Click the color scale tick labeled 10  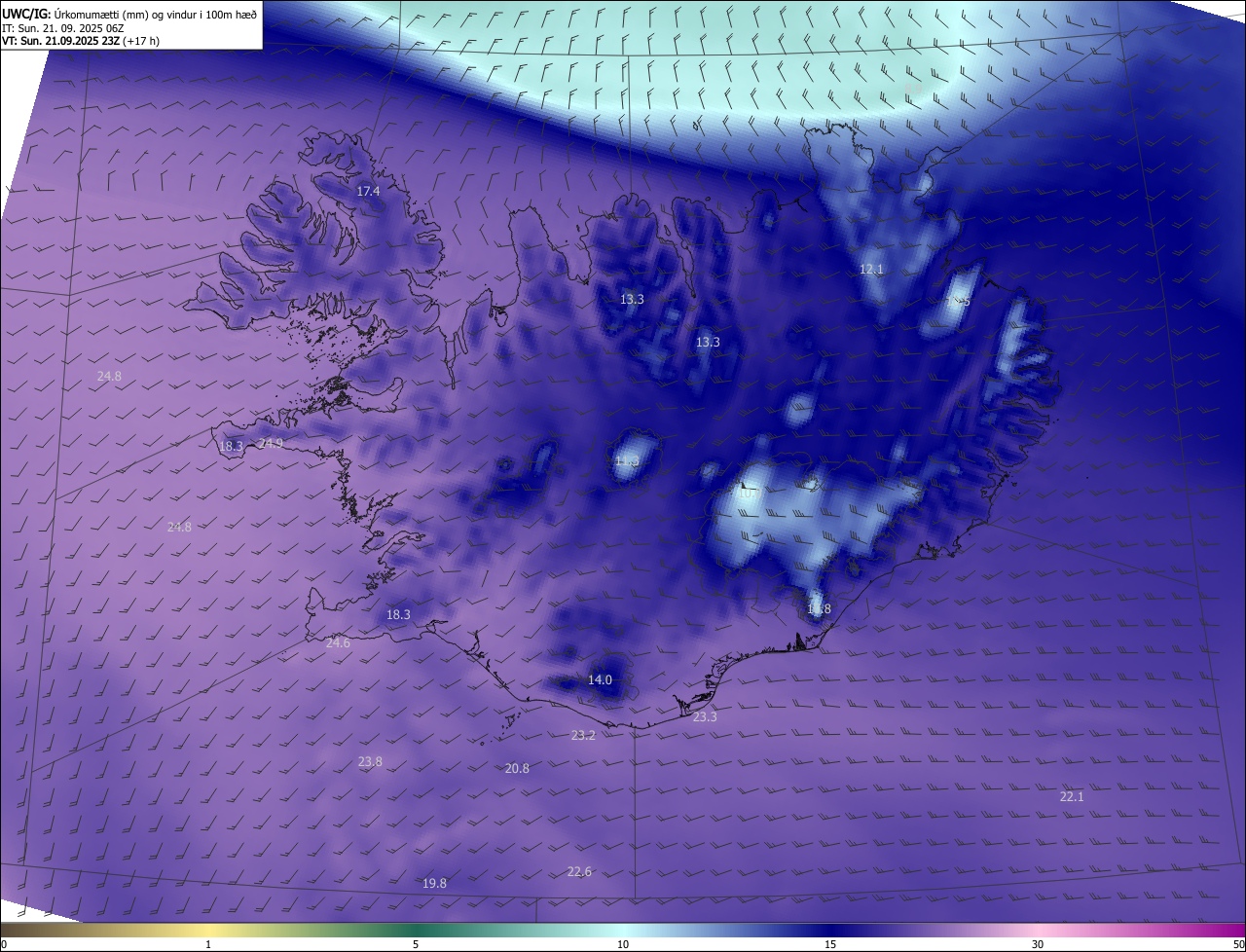[623, 944]
